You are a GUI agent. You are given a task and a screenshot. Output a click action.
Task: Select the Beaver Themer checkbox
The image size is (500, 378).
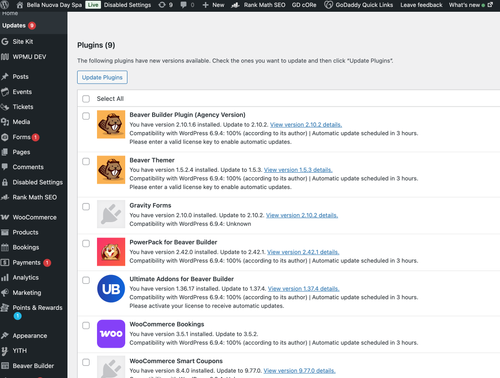point(86,161)
